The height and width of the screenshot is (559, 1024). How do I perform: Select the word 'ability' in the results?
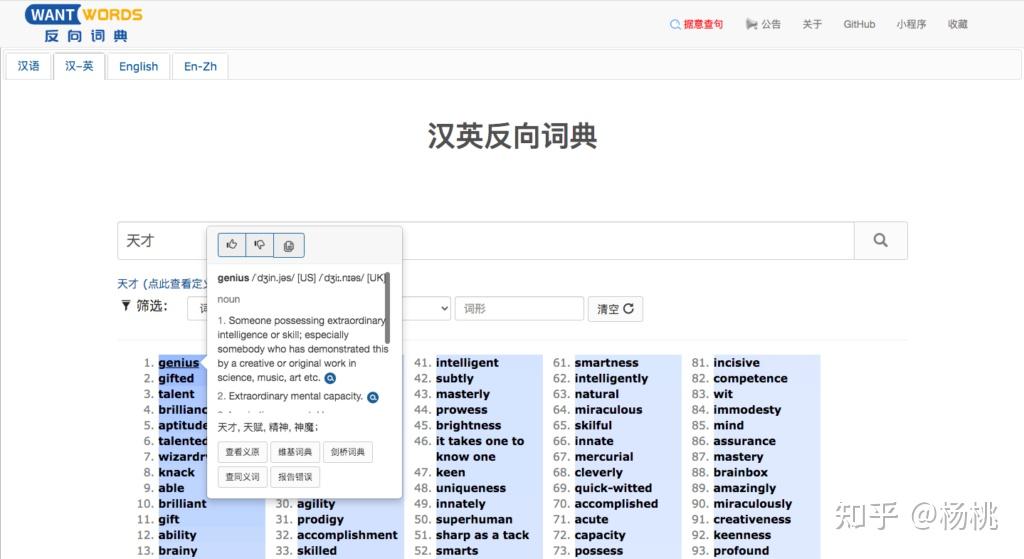coord(177,535)
